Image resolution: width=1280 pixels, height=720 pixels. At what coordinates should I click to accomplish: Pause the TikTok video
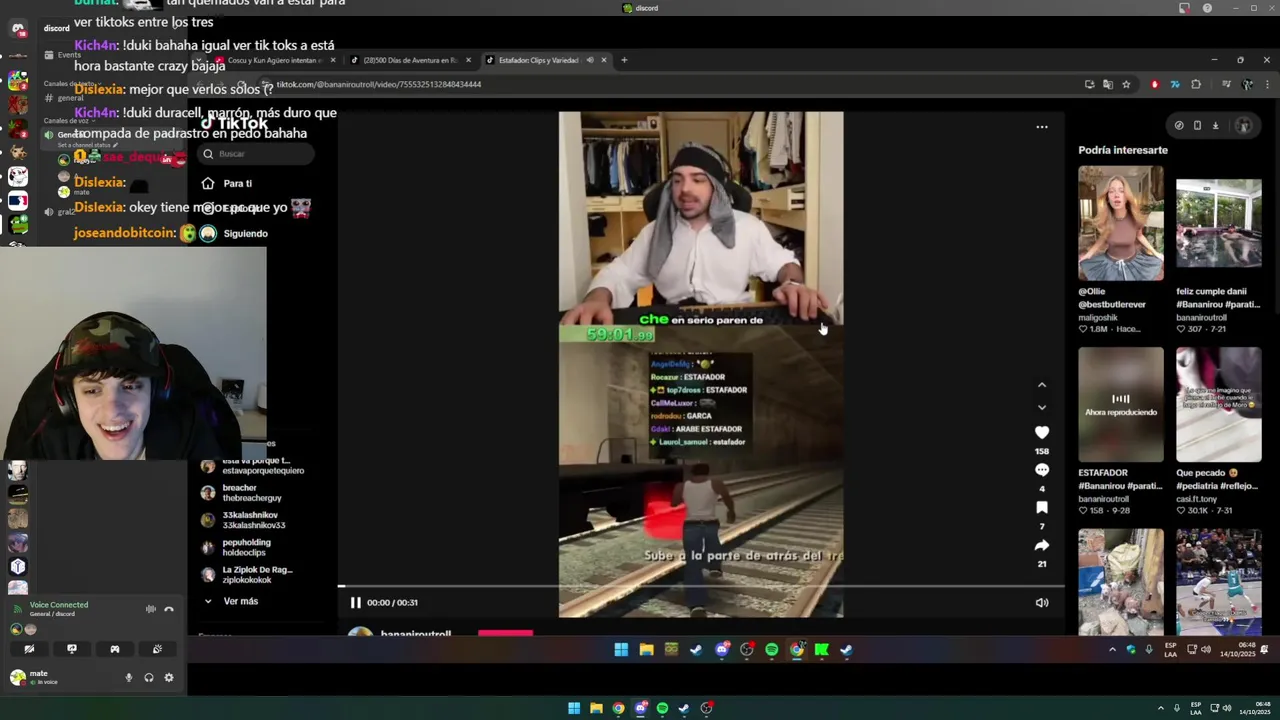pos(355,602)
